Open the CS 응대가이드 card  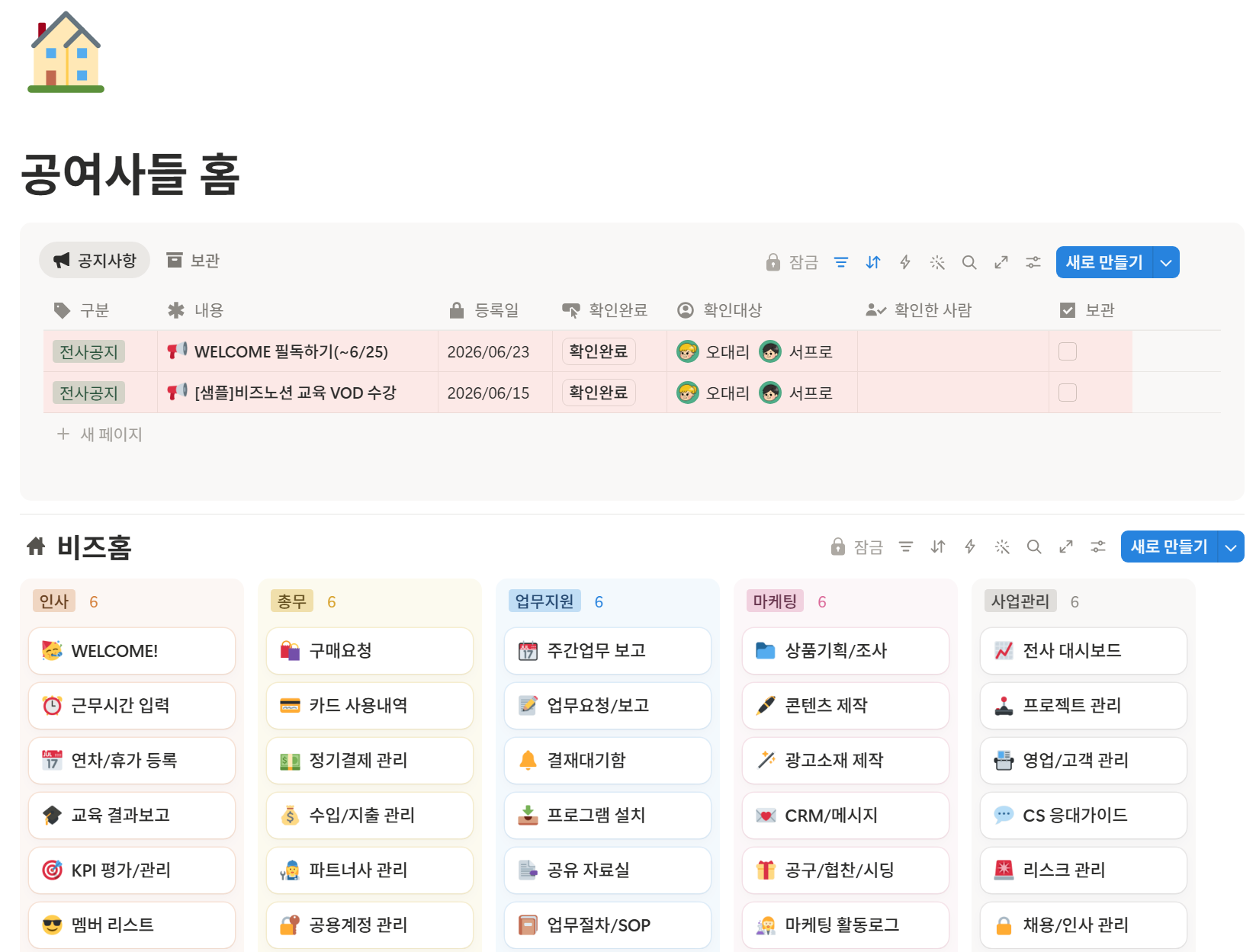coord(1084,816)
